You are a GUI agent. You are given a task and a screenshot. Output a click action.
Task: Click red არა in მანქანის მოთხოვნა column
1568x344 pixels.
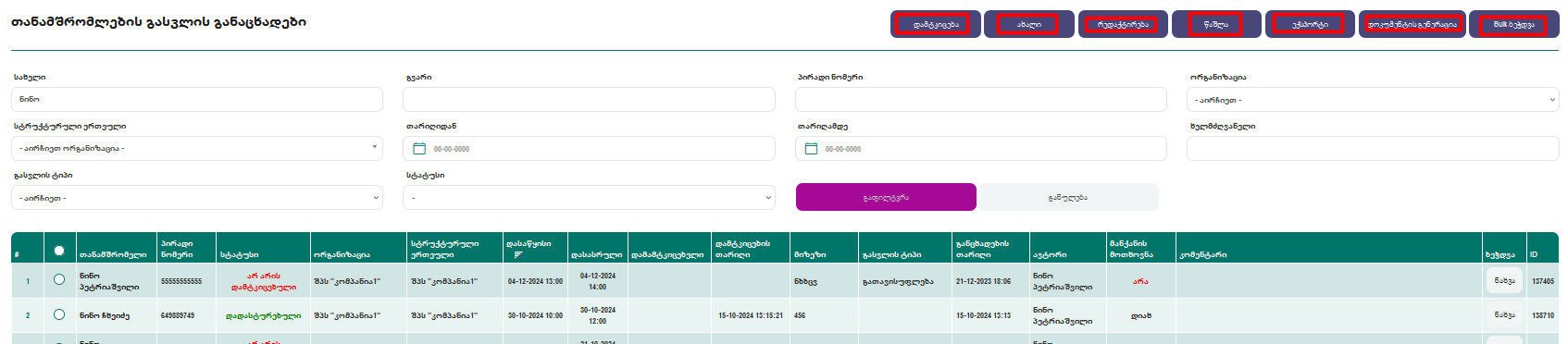pos(1140,281)
